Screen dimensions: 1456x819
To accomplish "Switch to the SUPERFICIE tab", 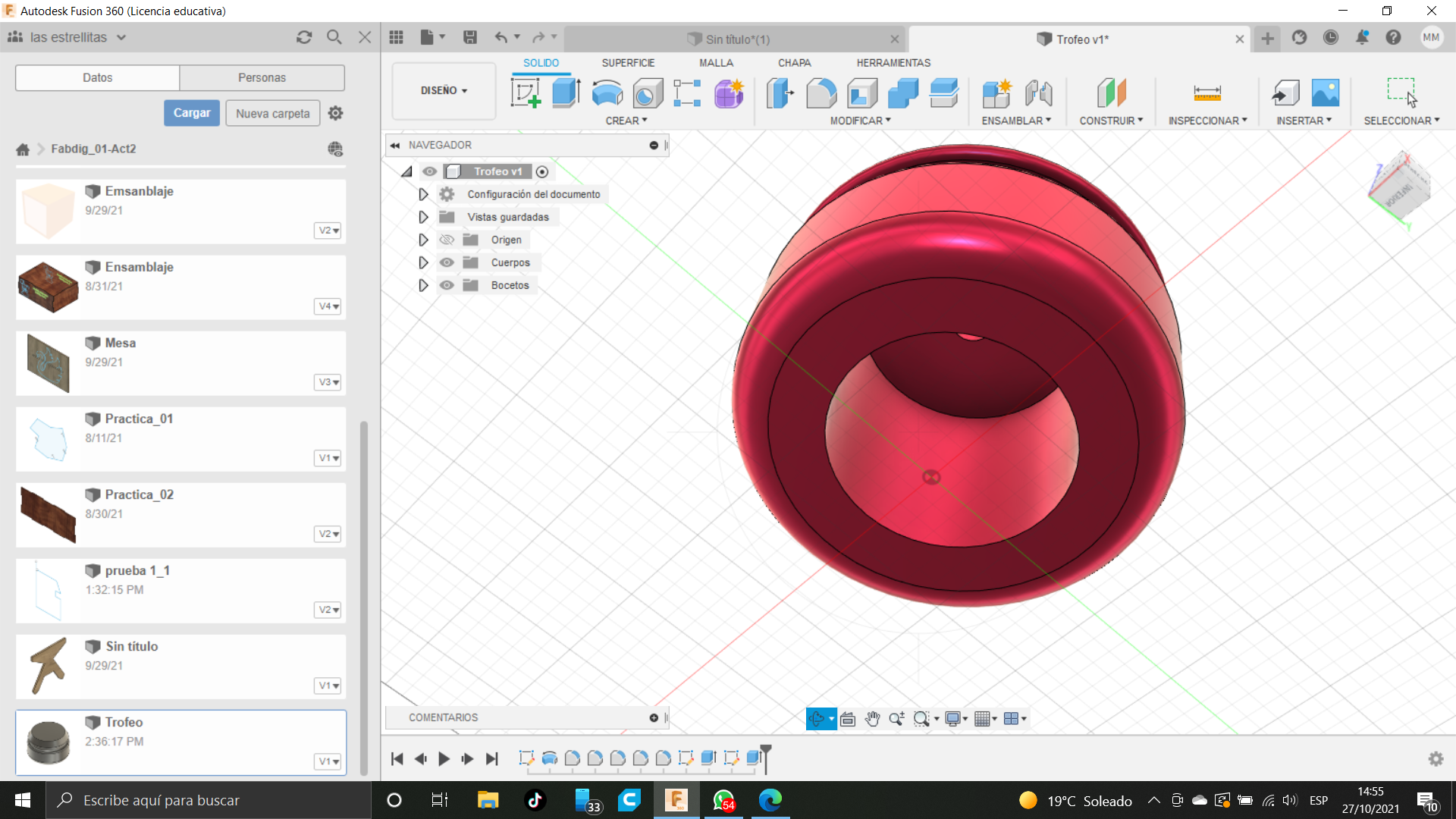I will [628, 63].
